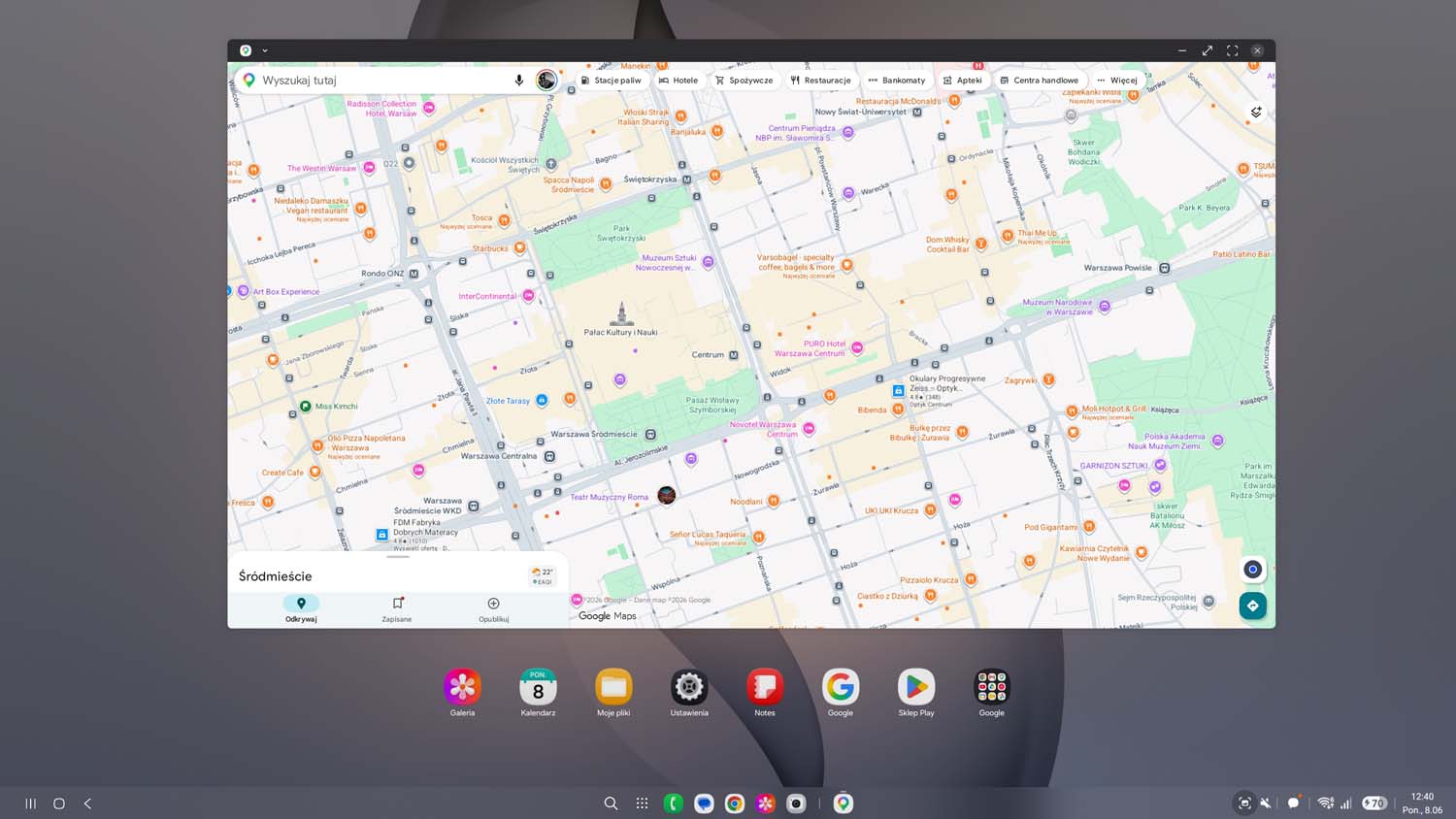
Task: Select the Miss Kimchi restaurant pin
Action: point(305,406)
